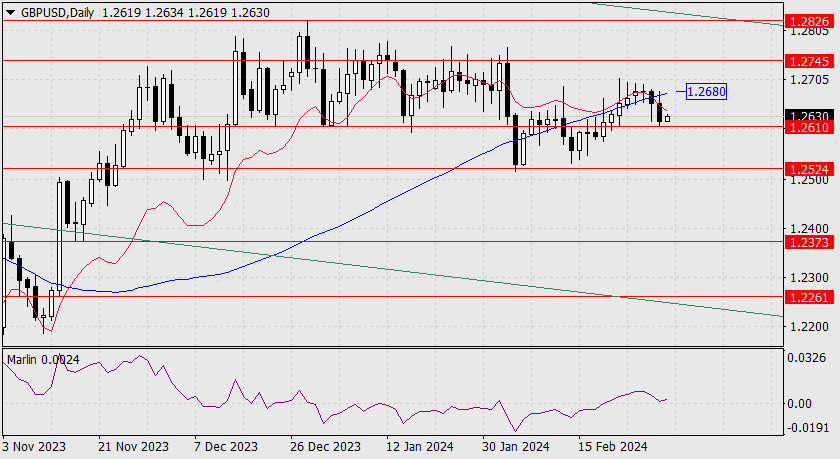This screenshot has width=840, height=459.
Task: Click the 1.2300 axis price value
Action: (809, 278)
